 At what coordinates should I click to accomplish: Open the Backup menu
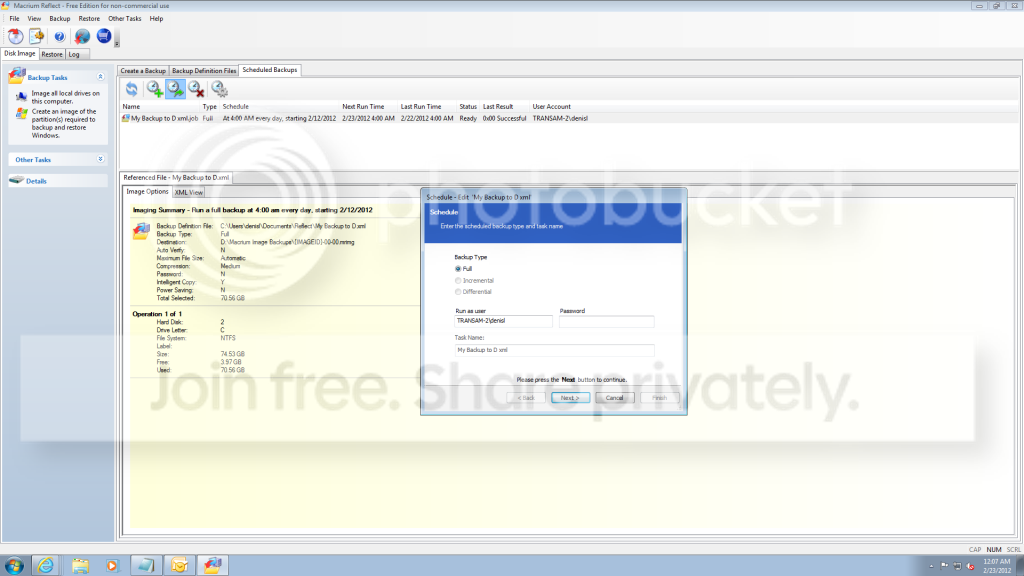click(59, 18)
